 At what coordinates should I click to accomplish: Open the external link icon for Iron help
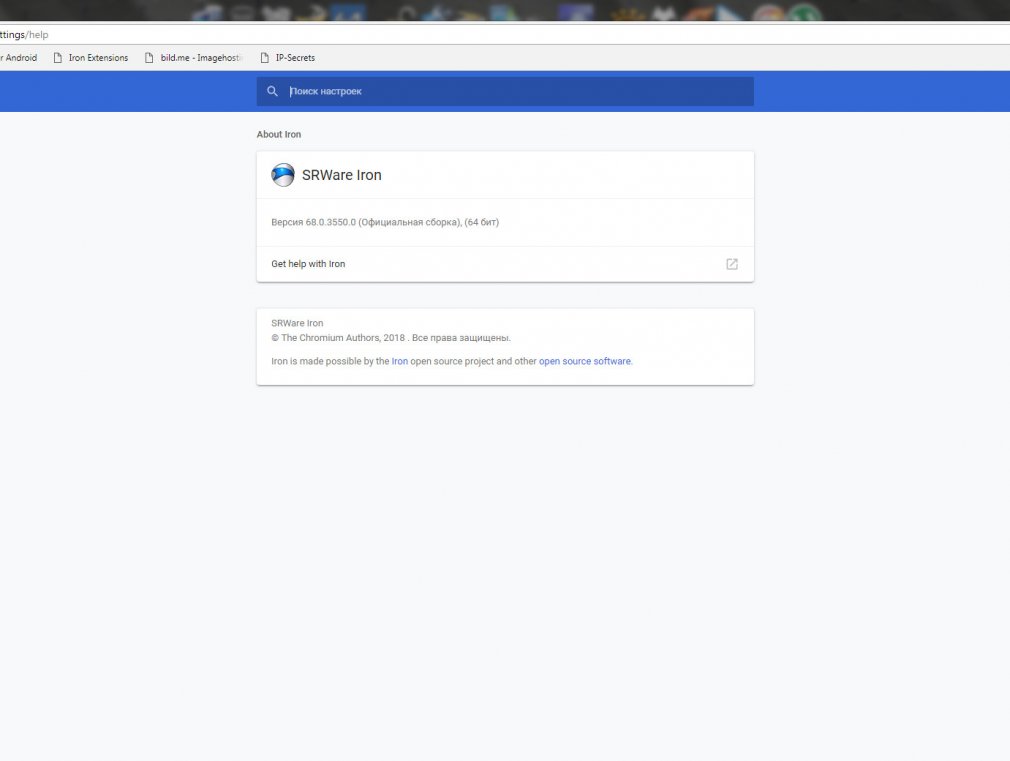point(732,264)
